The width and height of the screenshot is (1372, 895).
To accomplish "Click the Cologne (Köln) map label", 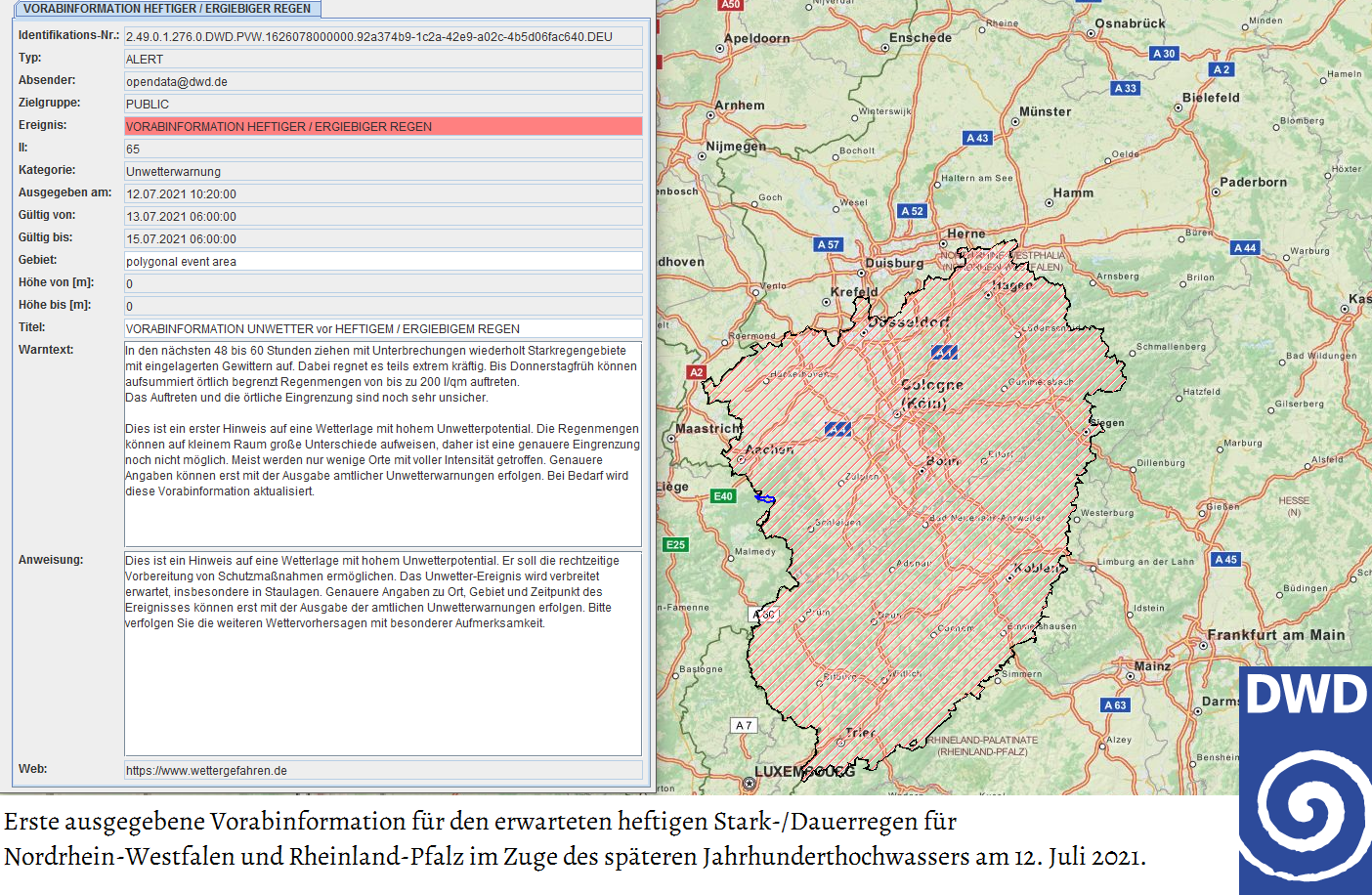I will click(930, 394).
